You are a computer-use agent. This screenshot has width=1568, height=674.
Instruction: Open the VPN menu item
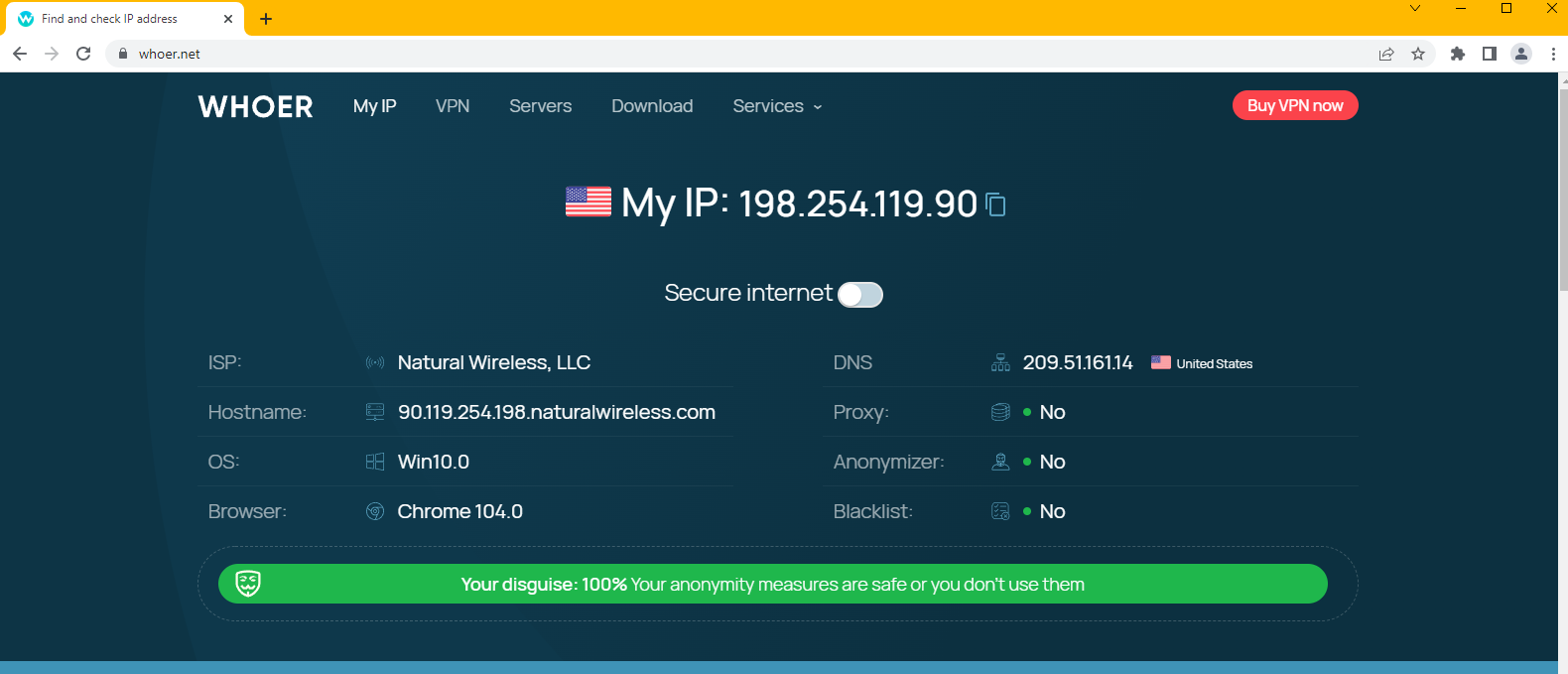453,106
